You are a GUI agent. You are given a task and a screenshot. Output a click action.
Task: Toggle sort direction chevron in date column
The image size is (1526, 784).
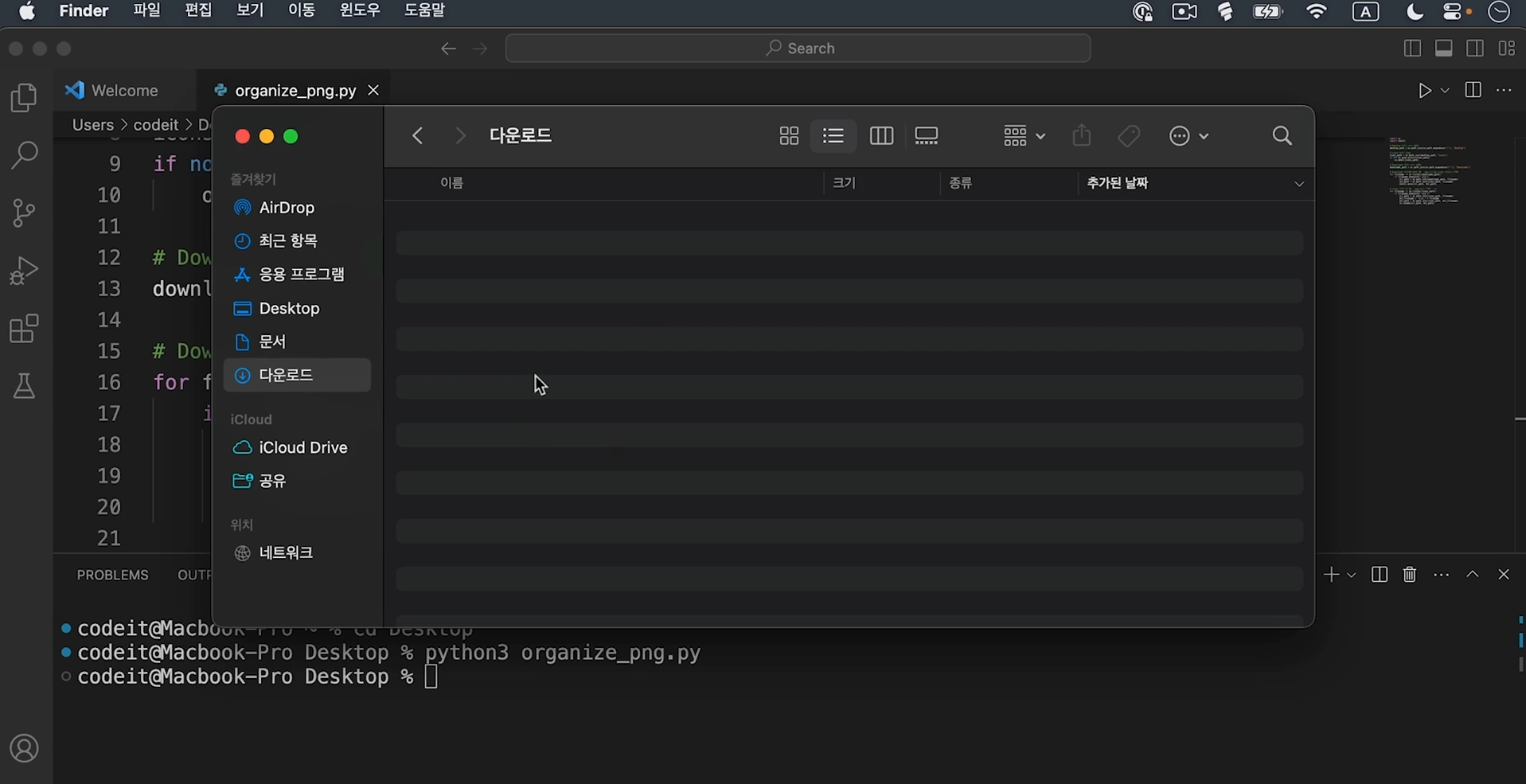(1299, 184)
